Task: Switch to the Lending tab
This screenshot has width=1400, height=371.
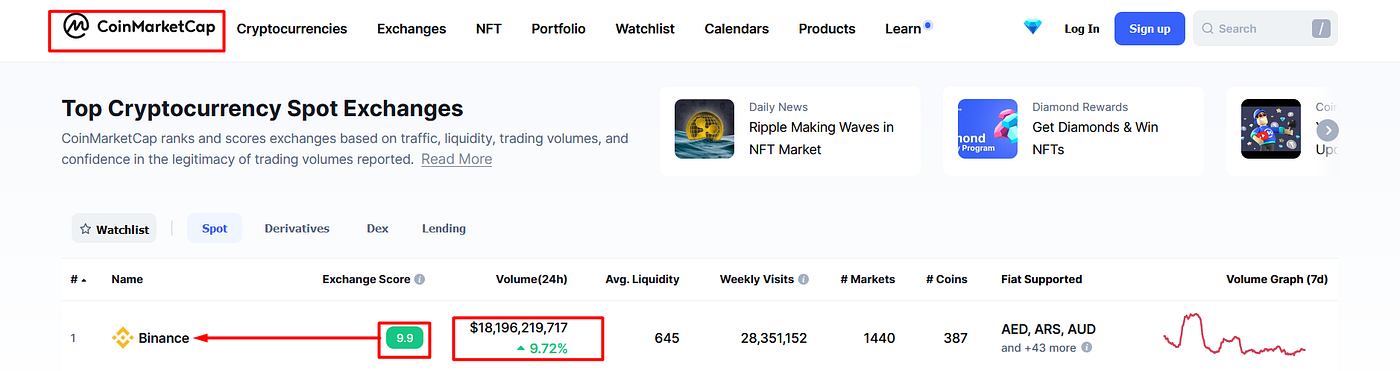Action: click(444, 228)
